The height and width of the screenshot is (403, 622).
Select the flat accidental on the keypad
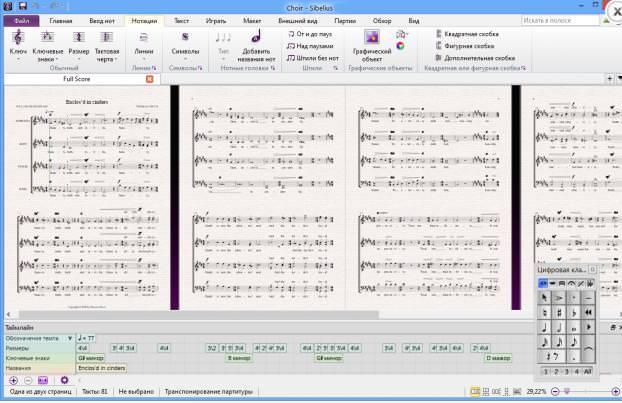(574, 313)
